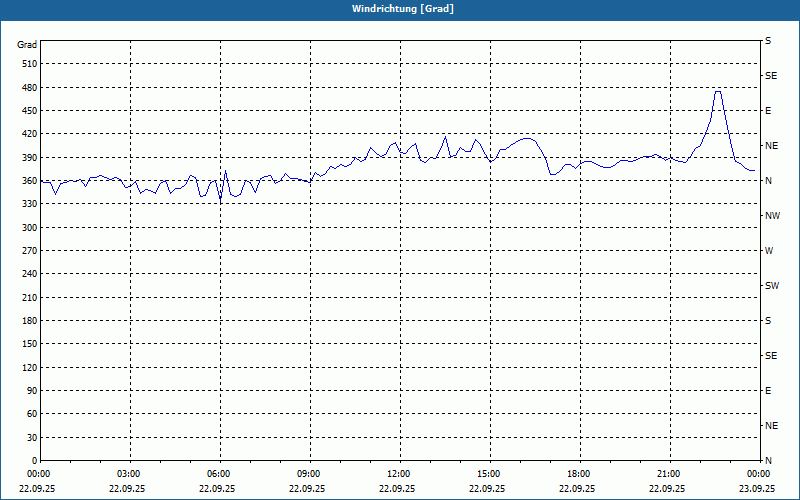Click the 0 degree axis label
This screenshot has height=500, width=800.
pos(34,461)
